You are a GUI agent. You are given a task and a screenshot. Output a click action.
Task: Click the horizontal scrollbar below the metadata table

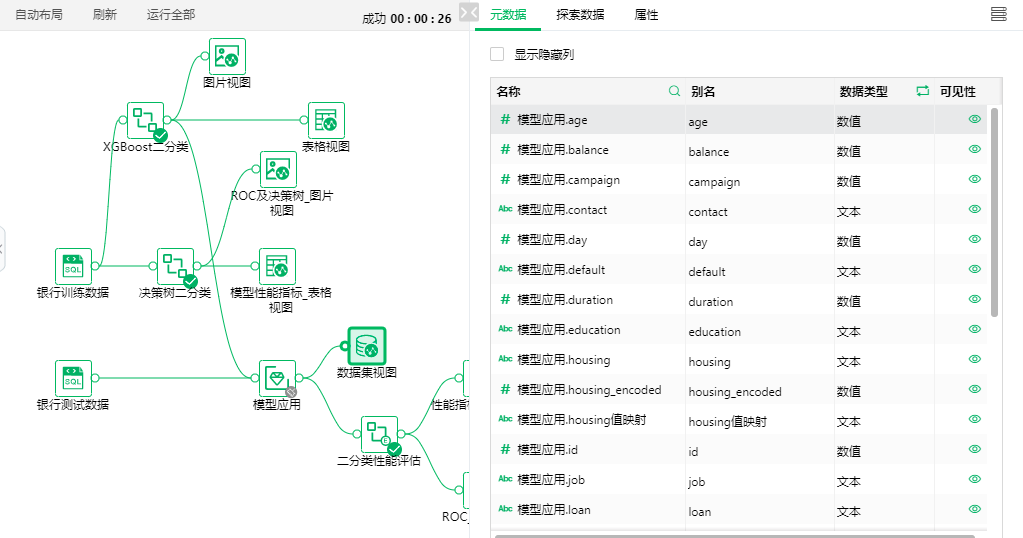[x=735, y=536]
